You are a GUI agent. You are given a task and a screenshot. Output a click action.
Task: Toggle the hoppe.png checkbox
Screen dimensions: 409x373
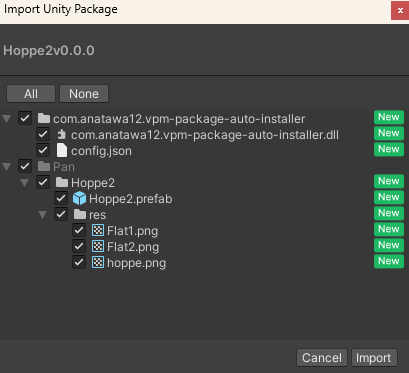click(79, 262)
